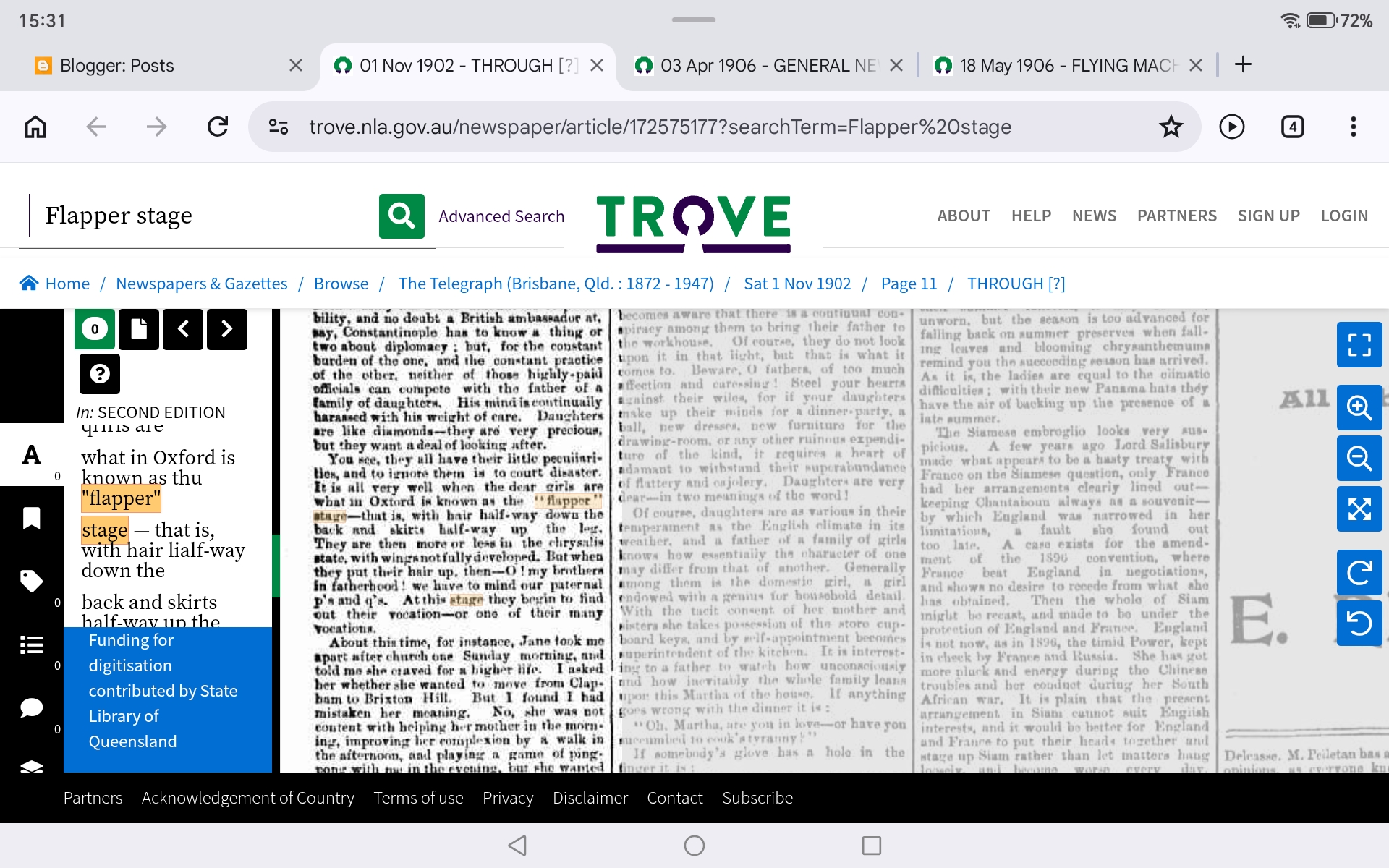Open fullscreen view of newspaper page
The height and width of the screenshot is (868, 1389).
click(x=1359, y=344)
